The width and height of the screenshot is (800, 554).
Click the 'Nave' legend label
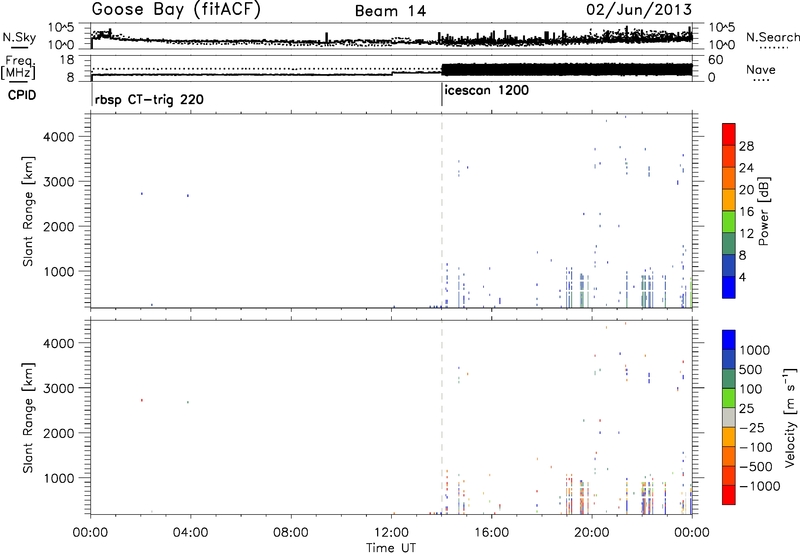click(761, 70)
